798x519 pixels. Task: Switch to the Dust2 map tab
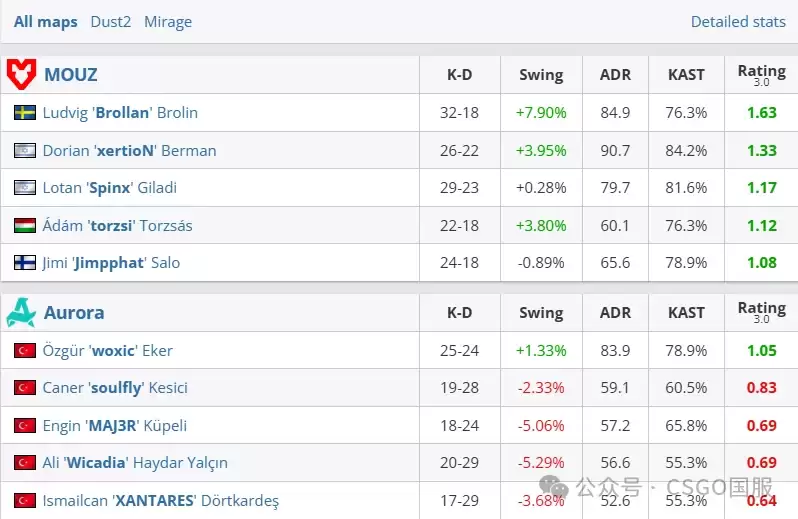110,22
